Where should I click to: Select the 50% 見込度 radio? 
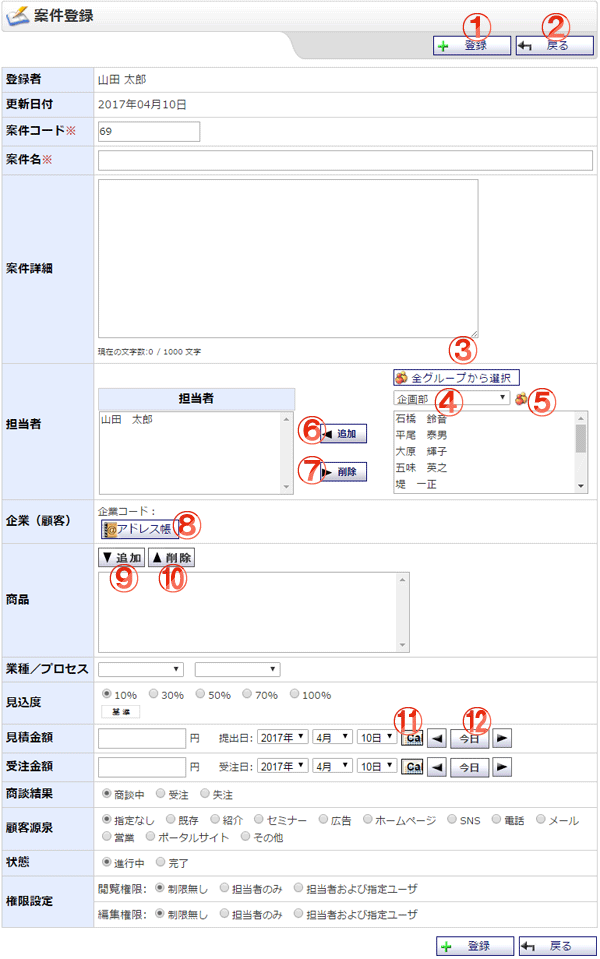tap(201, 694)
